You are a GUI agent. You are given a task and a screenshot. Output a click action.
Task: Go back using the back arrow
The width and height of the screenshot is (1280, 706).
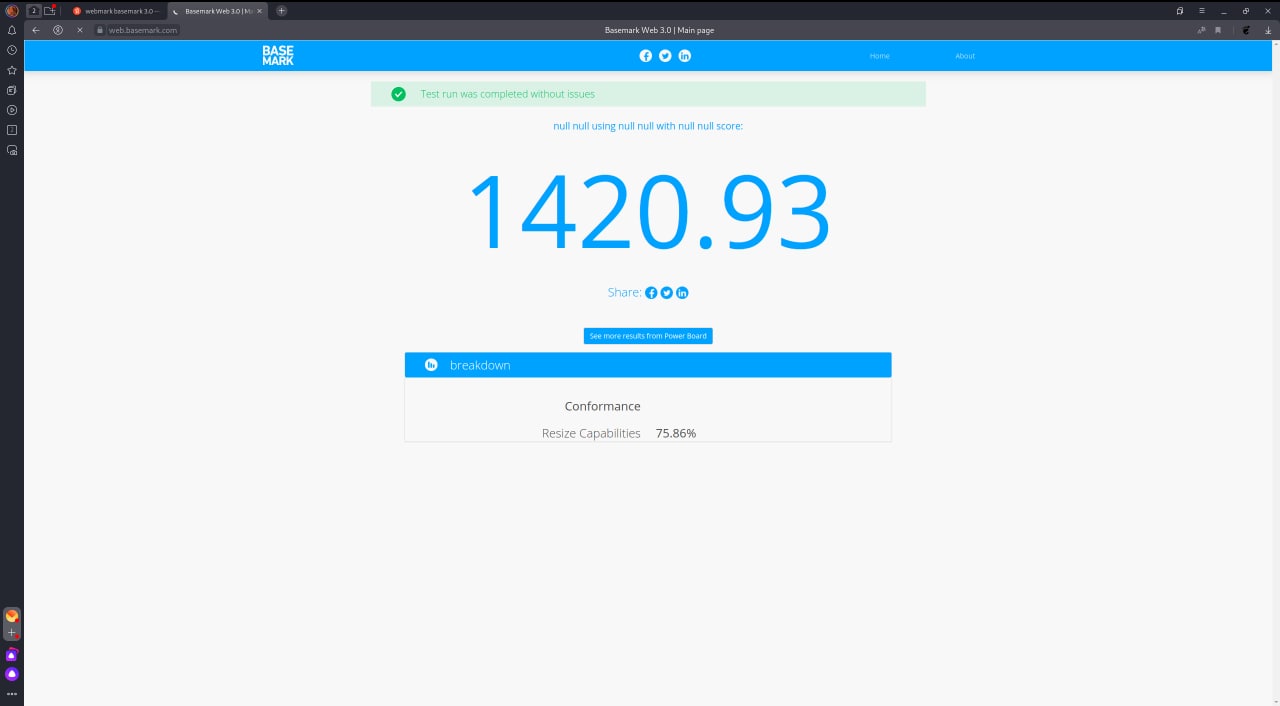coord(36,30)
